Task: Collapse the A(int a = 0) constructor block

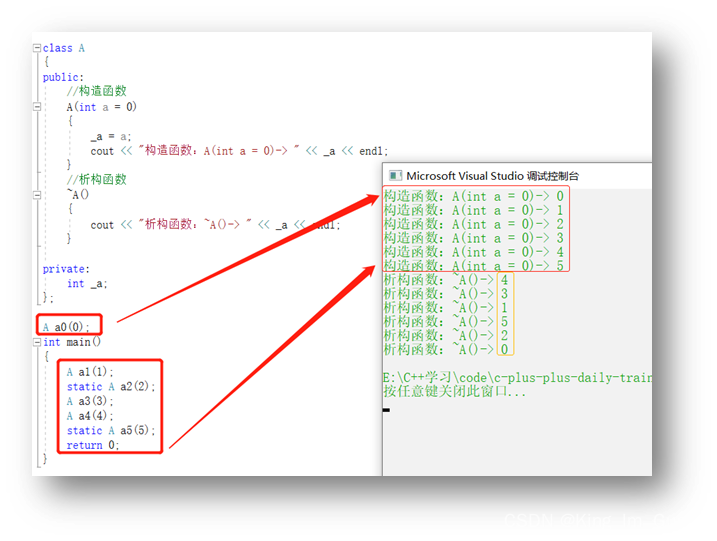Action: coord(37,107)
